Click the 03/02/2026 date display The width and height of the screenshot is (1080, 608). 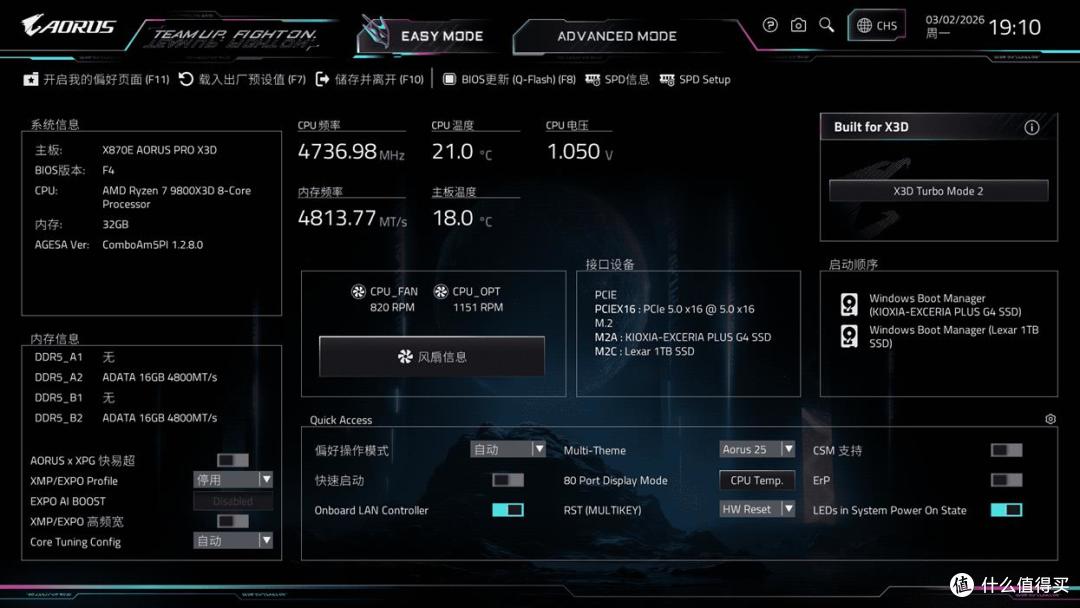click(955, 20)
